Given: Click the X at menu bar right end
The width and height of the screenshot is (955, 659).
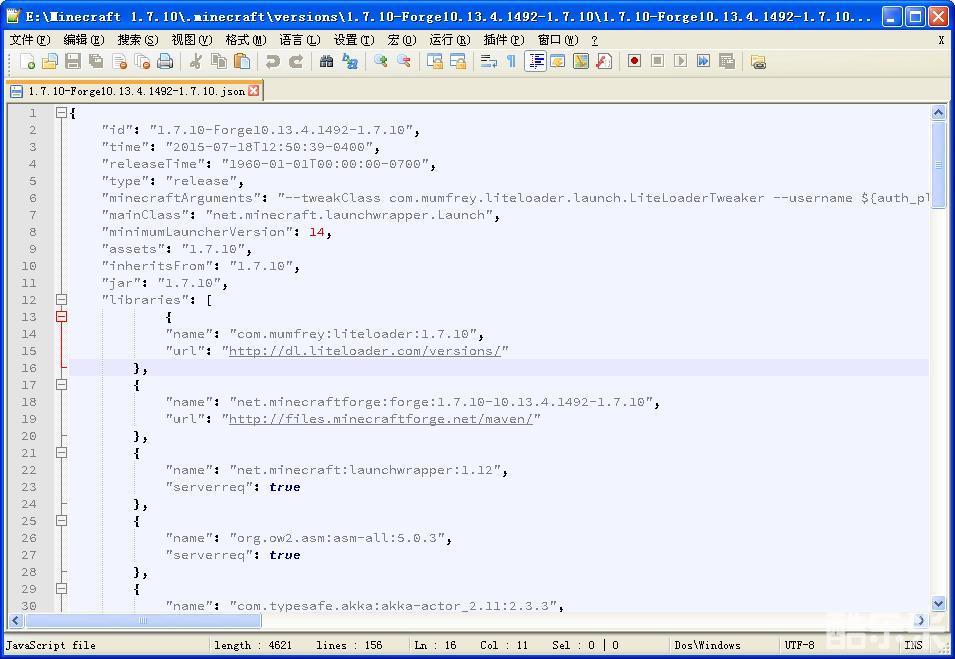Looking at the screenshot, I should (x=941, y=40).
